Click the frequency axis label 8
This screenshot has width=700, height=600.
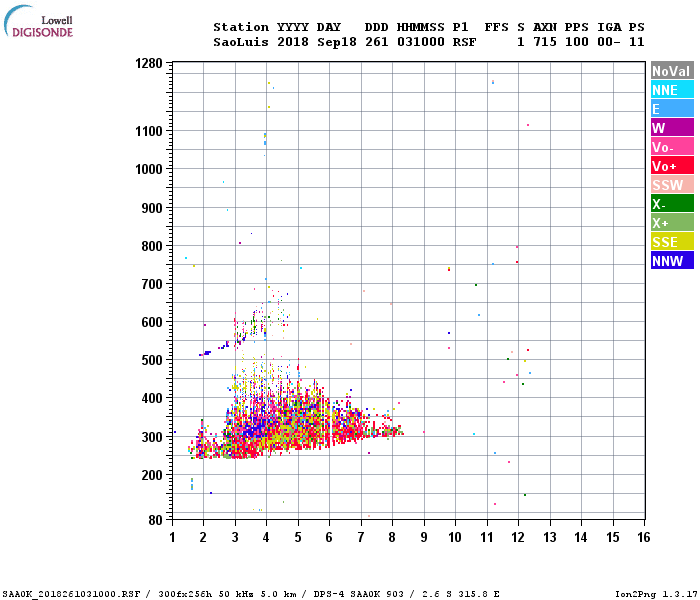coord(392,537)
